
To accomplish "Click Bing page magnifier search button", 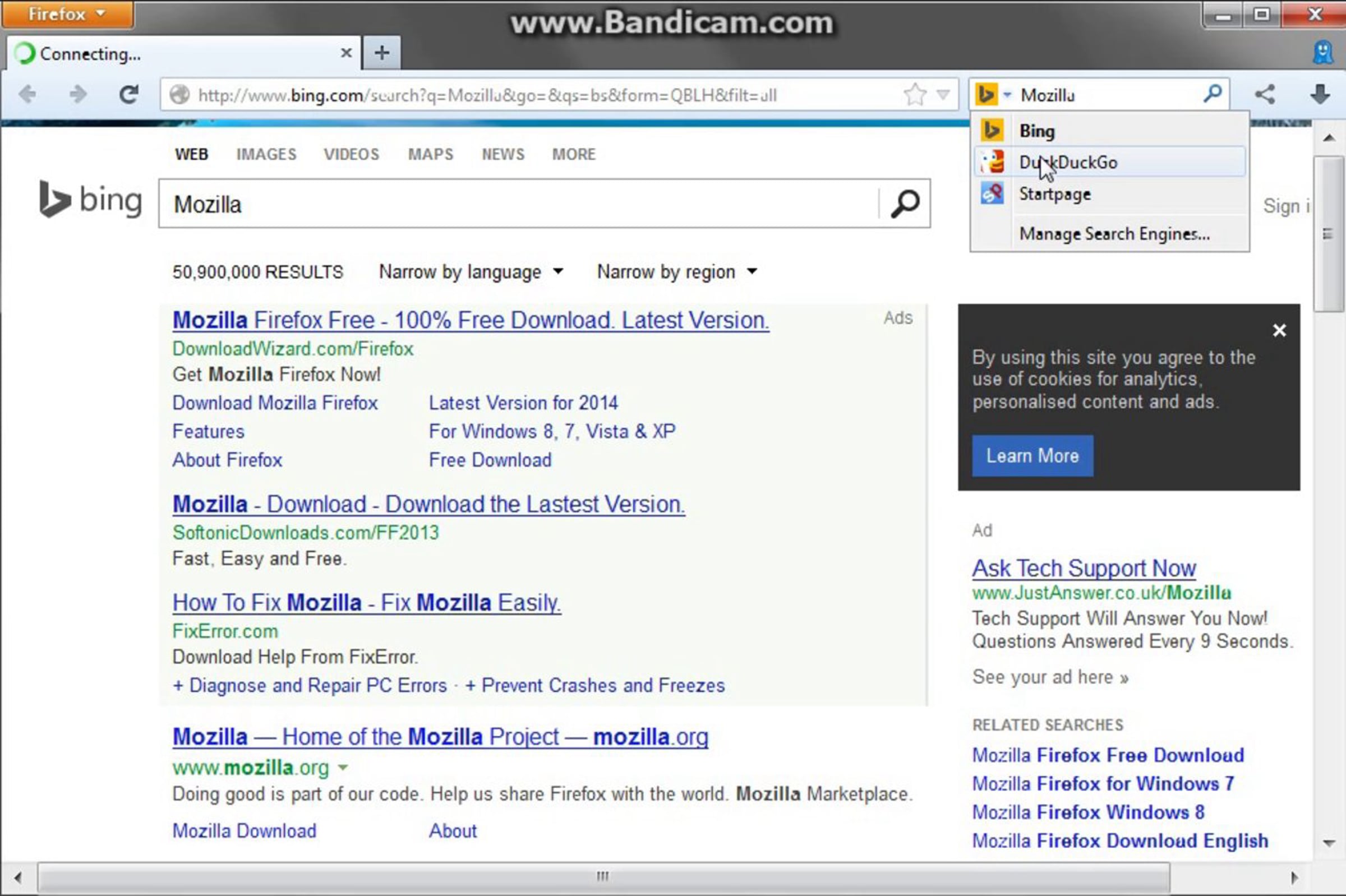I will click(x=905, y=204).
